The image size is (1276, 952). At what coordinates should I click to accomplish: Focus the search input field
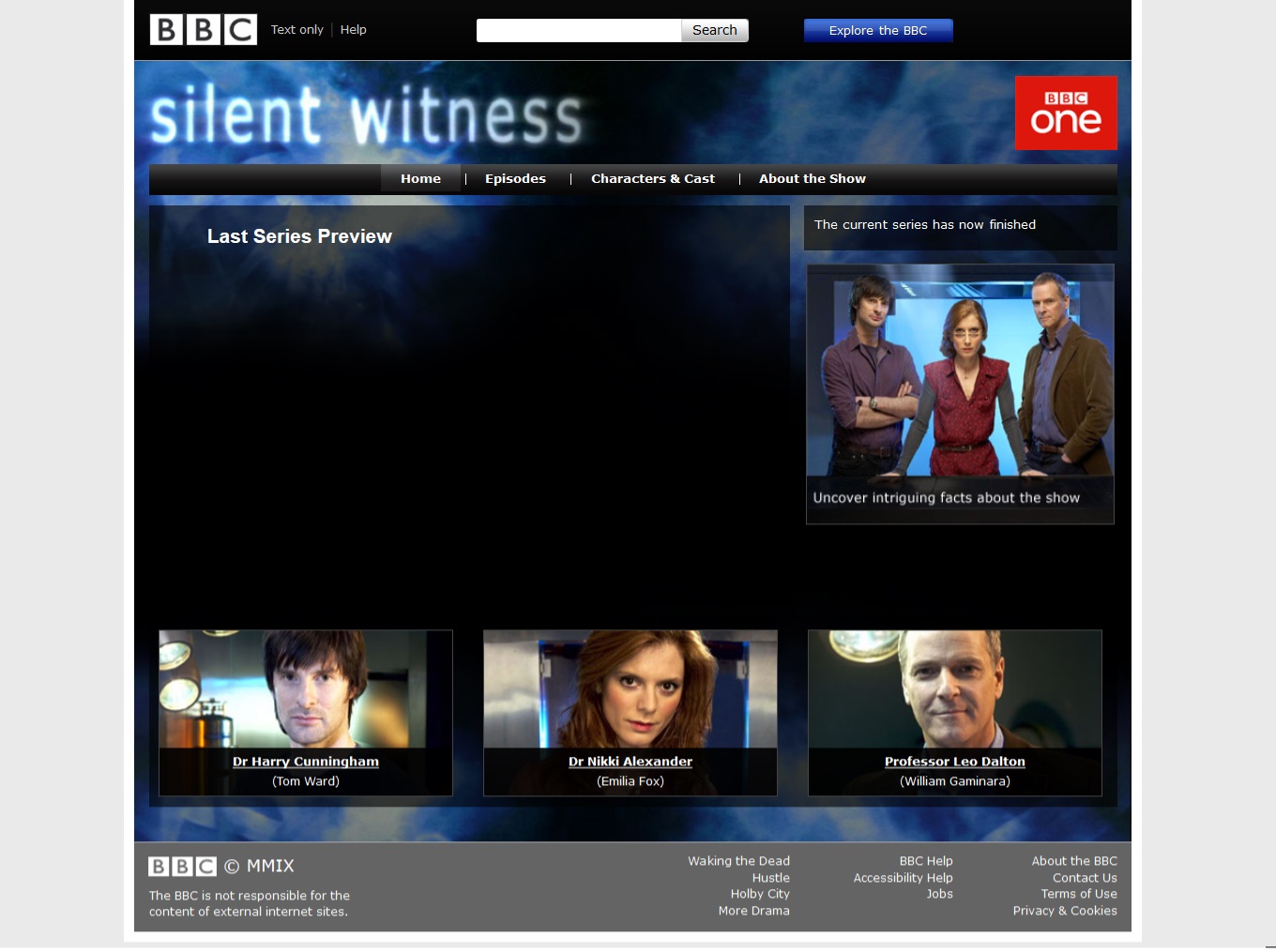pos(579,30)
